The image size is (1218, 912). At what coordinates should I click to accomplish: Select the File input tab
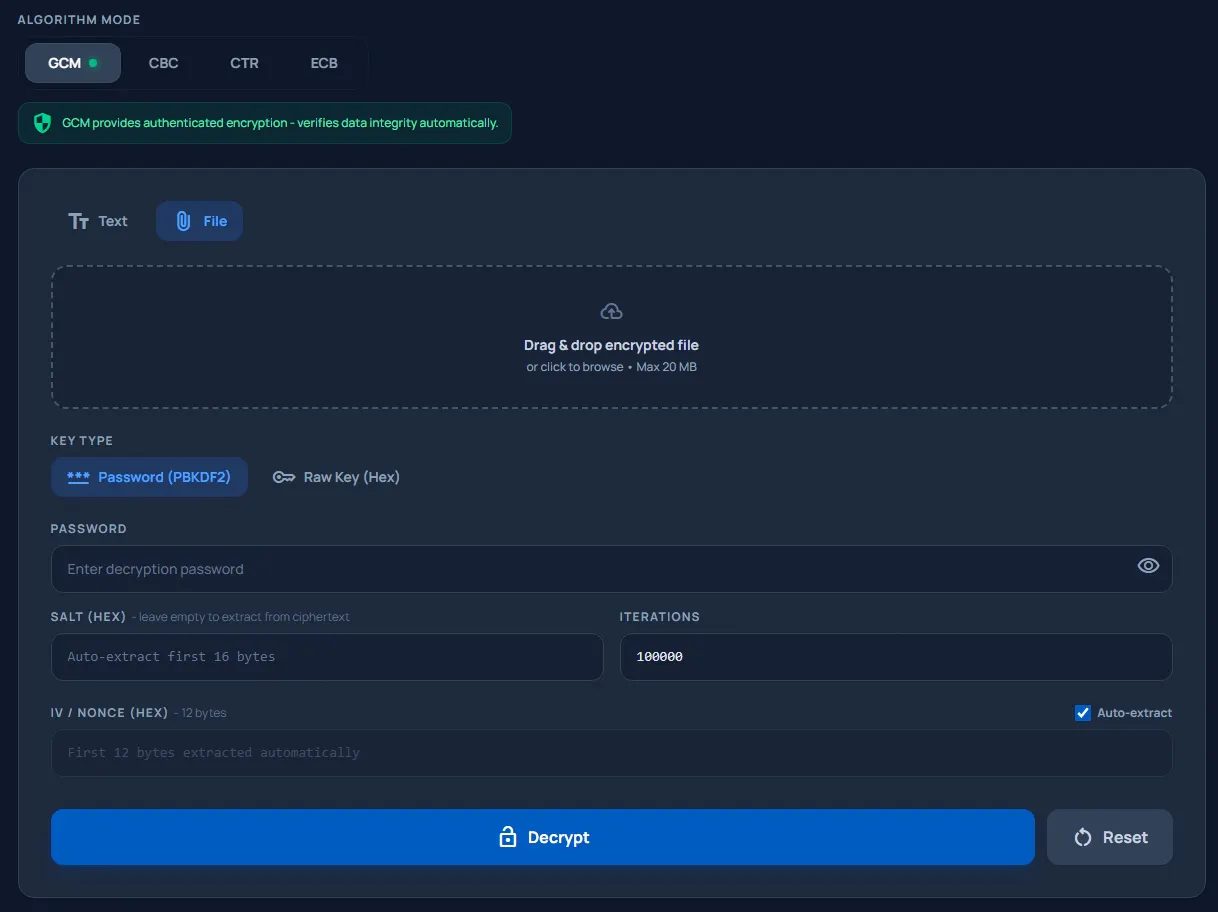[200, 221]
